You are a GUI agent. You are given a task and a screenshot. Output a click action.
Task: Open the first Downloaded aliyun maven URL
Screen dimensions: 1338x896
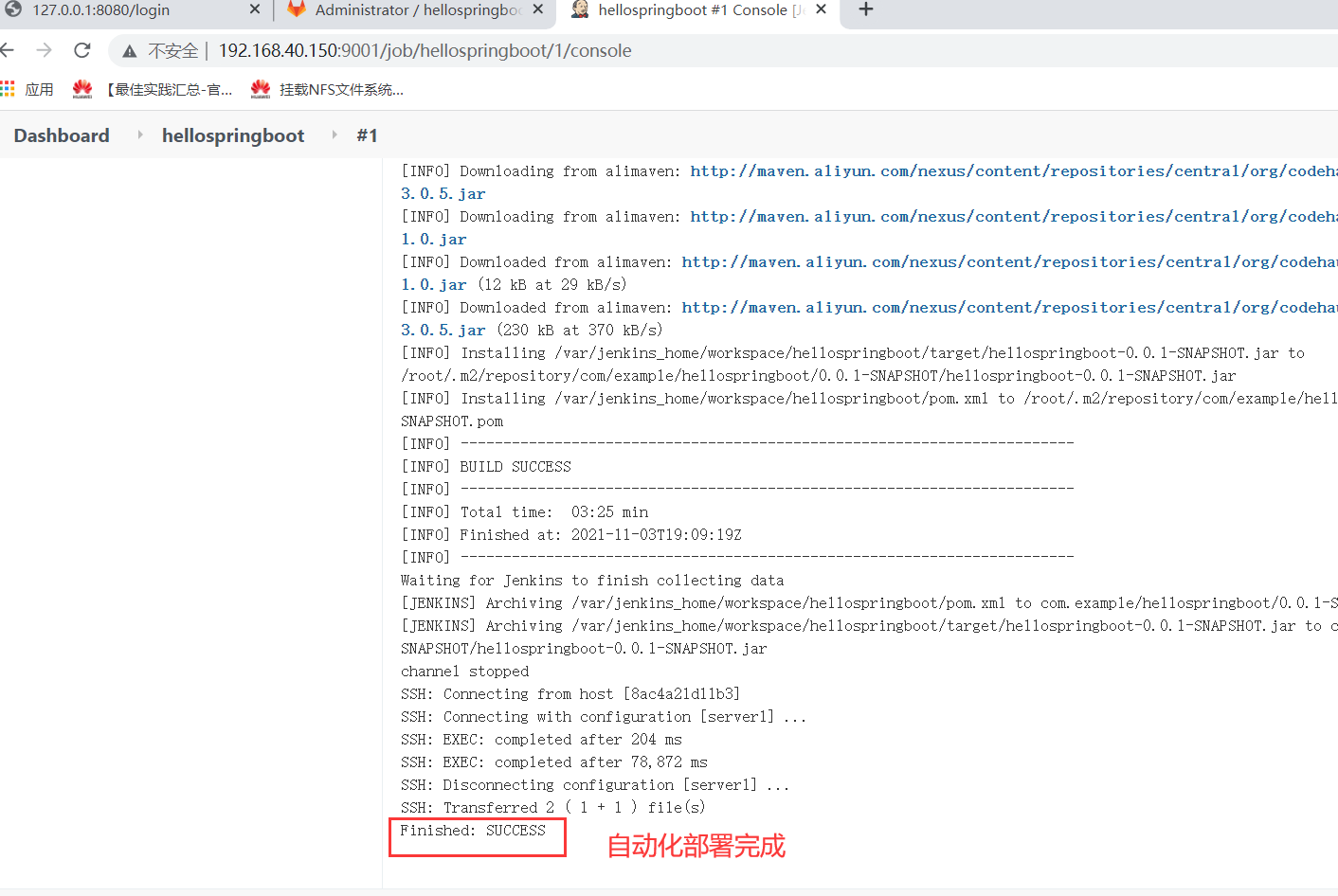1010,262
